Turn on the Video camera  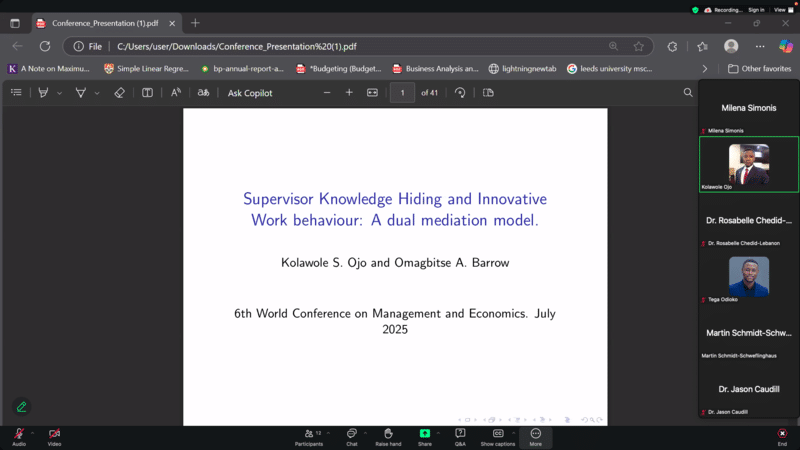tap(54, 436)
